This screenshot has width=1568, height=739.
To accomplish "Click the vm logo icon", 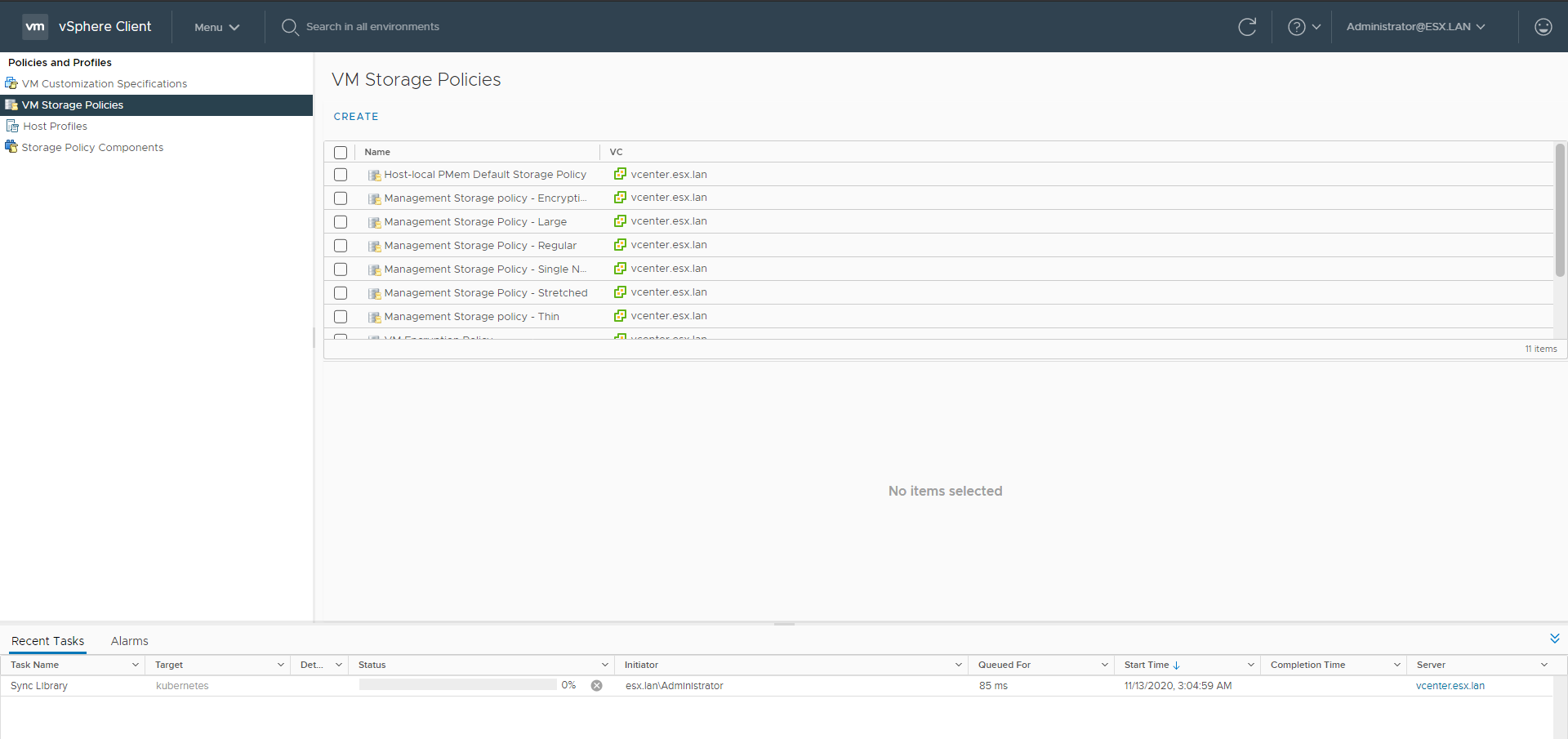I will point(35,26).
